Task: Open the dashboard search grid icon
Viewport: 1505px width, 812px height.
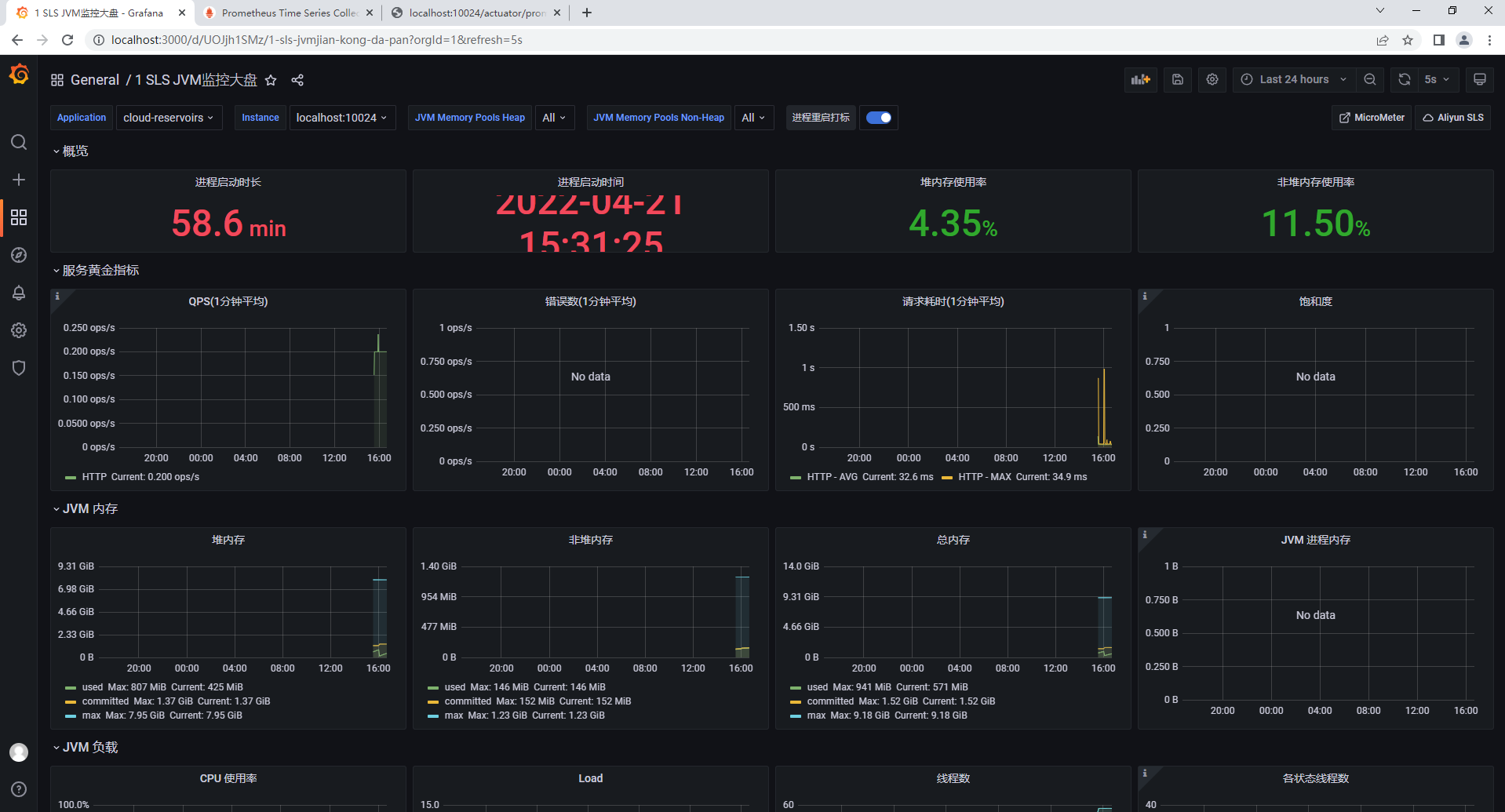Action: coord(57,80)
